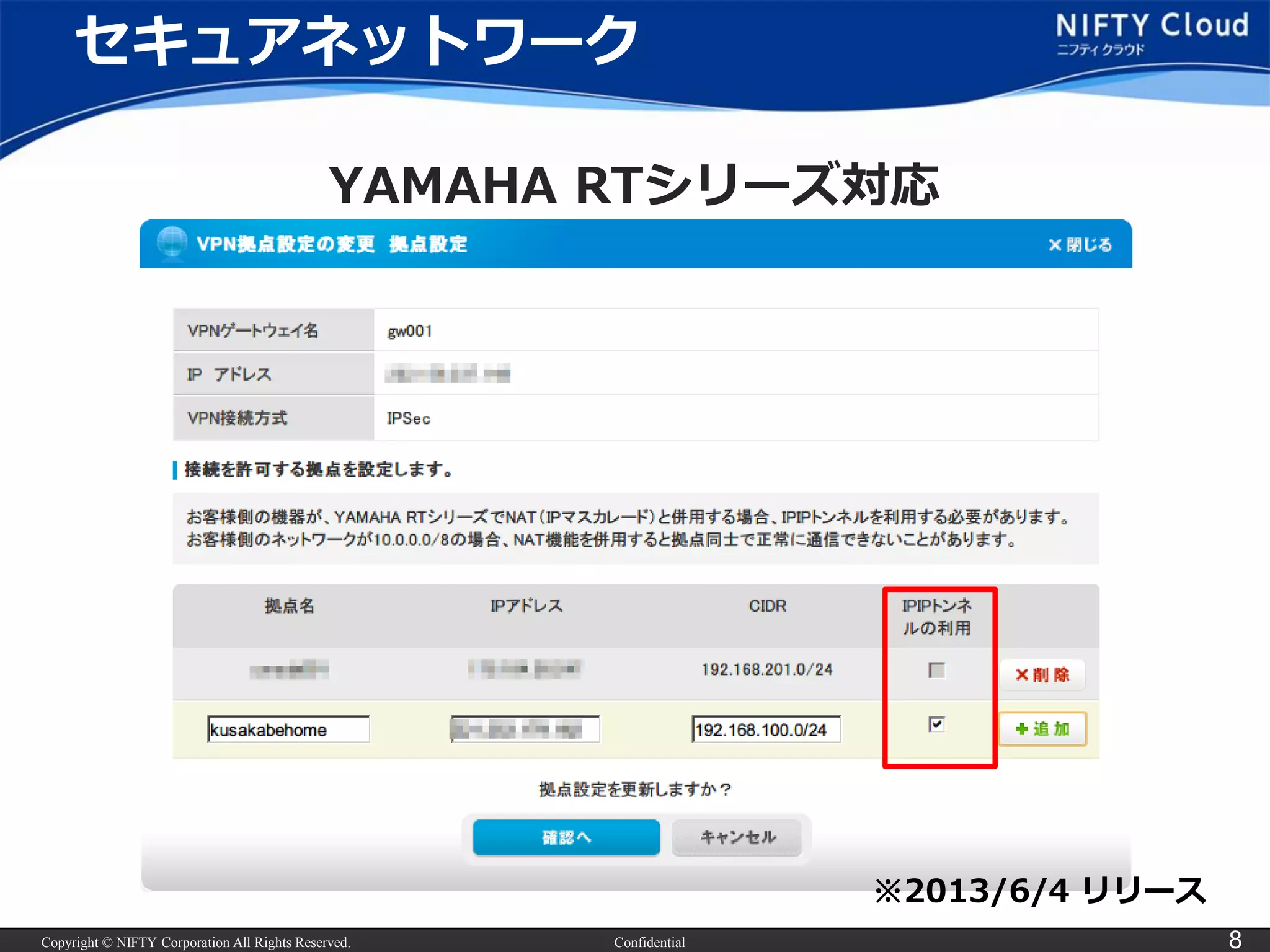Viewport: 1270px width, 952px height.
Task: Click the 拠点設定を更新しますか？ prompt text
Action: coord(635,789)
